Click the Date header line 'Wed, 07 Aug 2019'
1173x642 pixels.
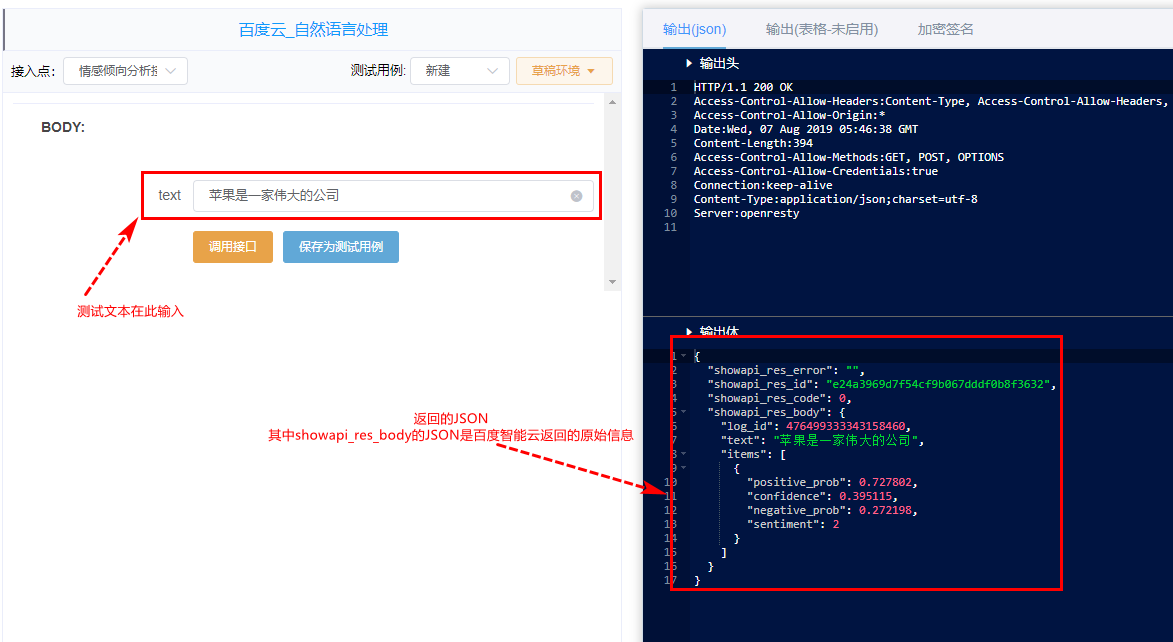806,129
